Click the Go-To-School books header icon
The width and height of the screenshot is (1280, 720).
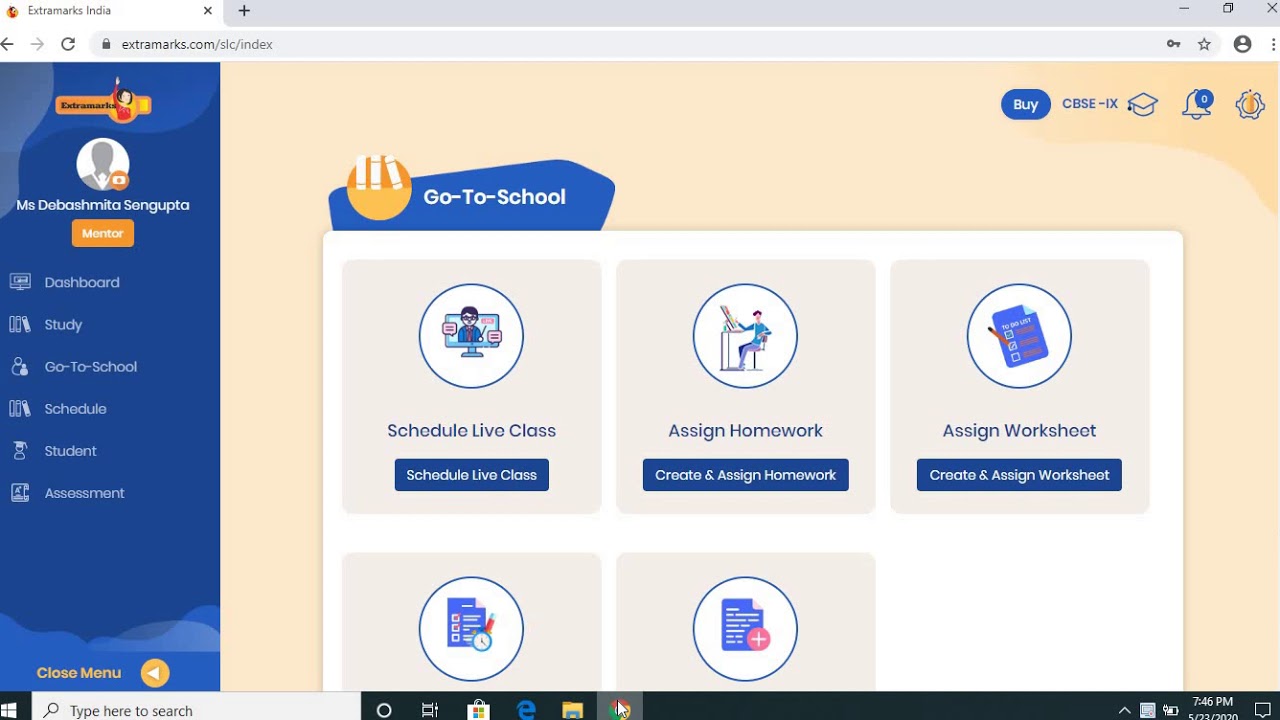(379, 187)
